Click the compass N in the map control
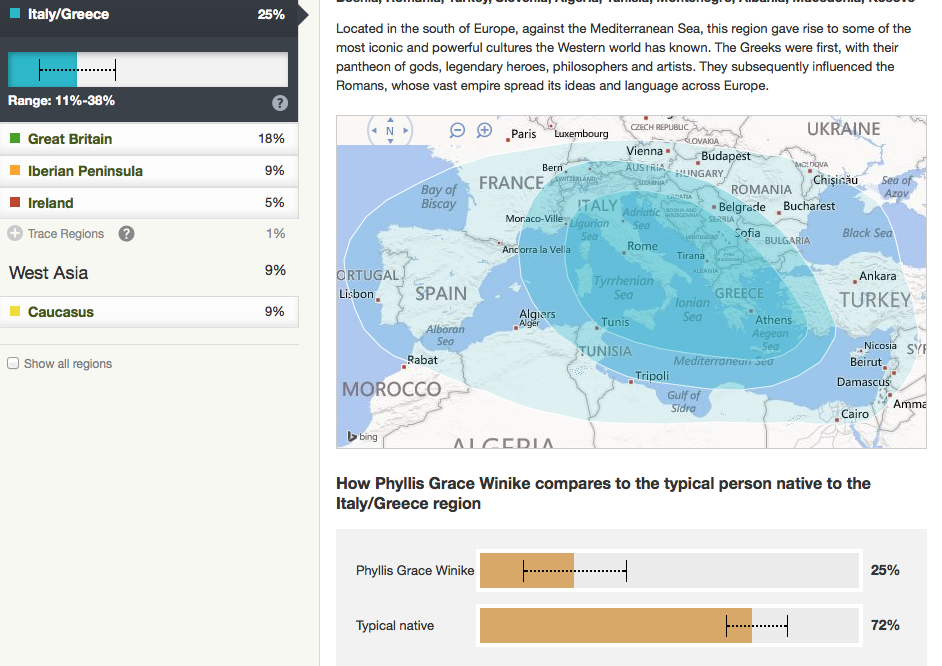Viewport: 942px width, 666px height. (390, 131)
